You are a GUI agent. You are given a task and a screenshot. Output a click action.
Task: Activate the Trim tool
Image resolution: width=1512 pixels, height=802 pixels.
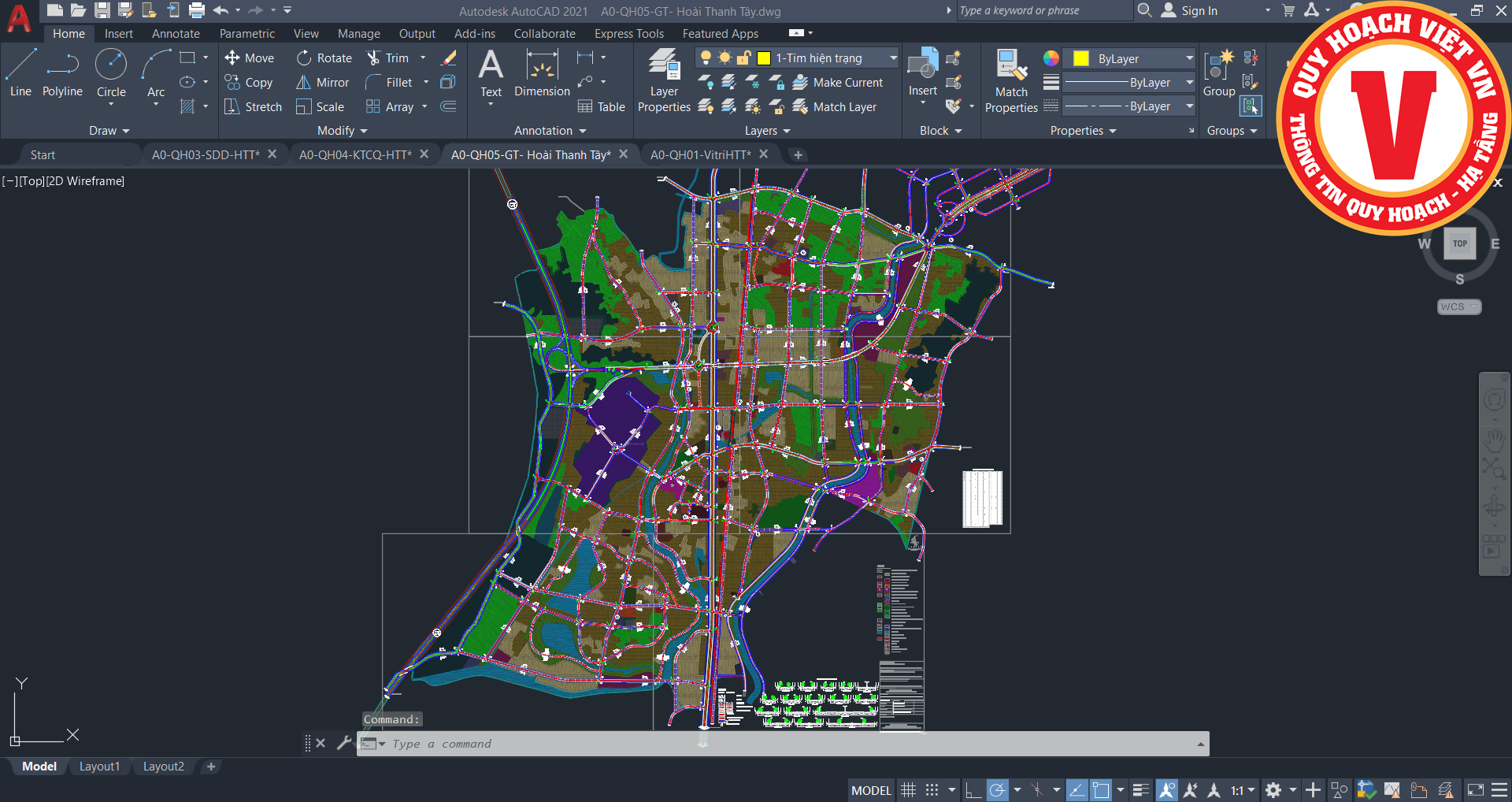click(374, 58)
